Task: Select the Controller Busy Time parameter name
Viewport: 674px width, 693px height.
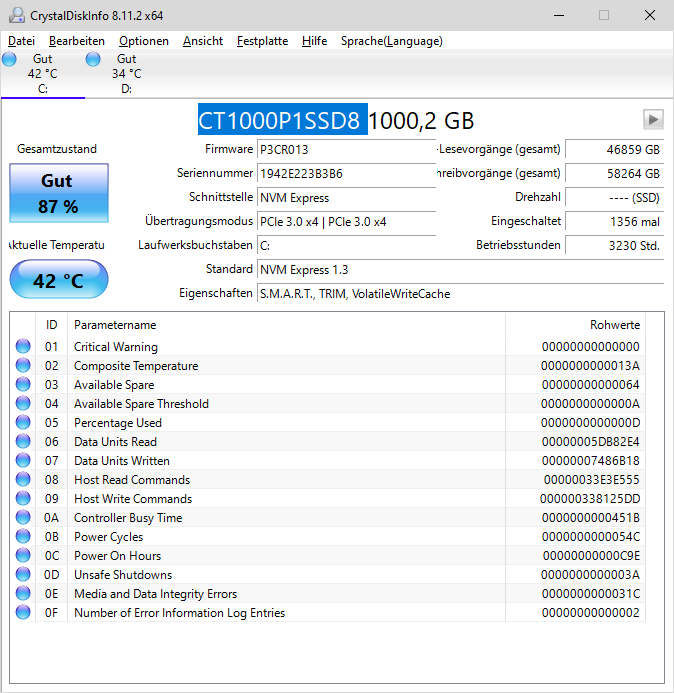Action: 128,518
